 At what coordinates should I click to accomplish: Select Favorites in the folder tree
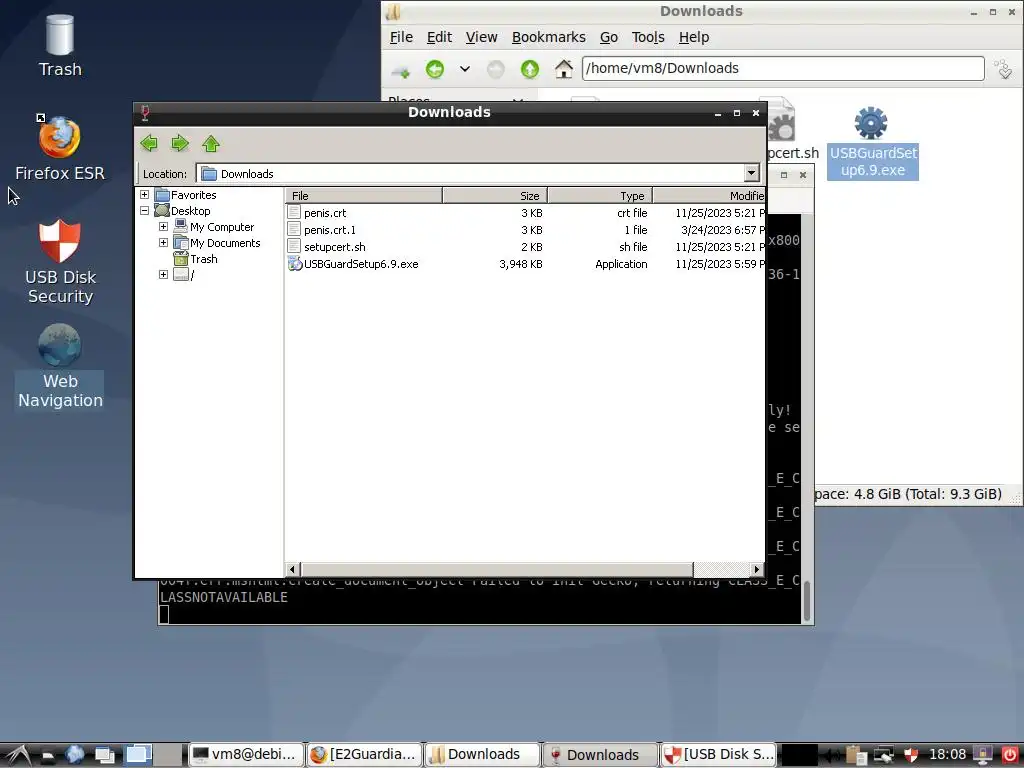point(193,195)
